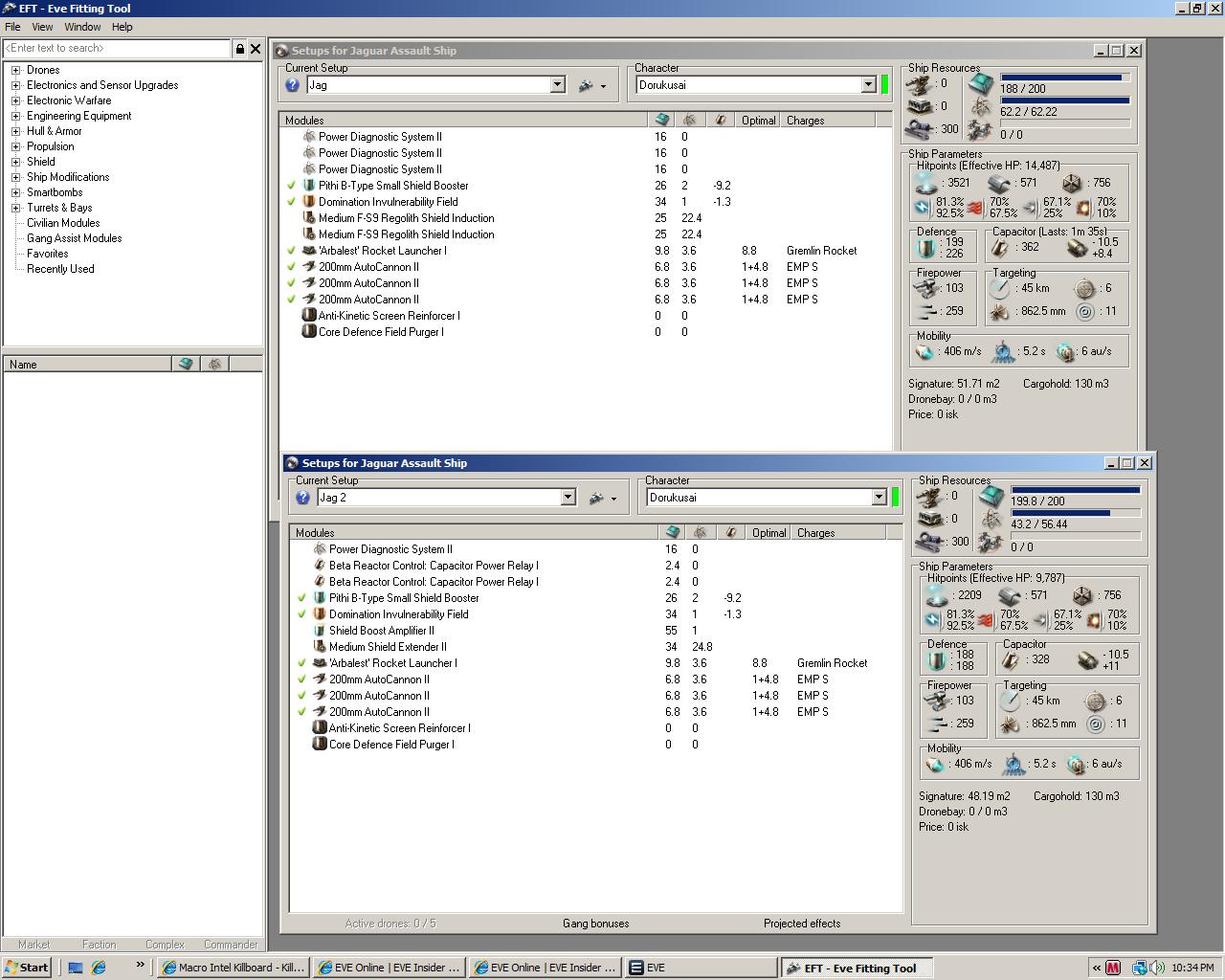Image resolution: width=1225 pixels, height=980 pixels.
Task: Click the powergrid icon beside 62.2 / 62.22
Action: point(980,107)
